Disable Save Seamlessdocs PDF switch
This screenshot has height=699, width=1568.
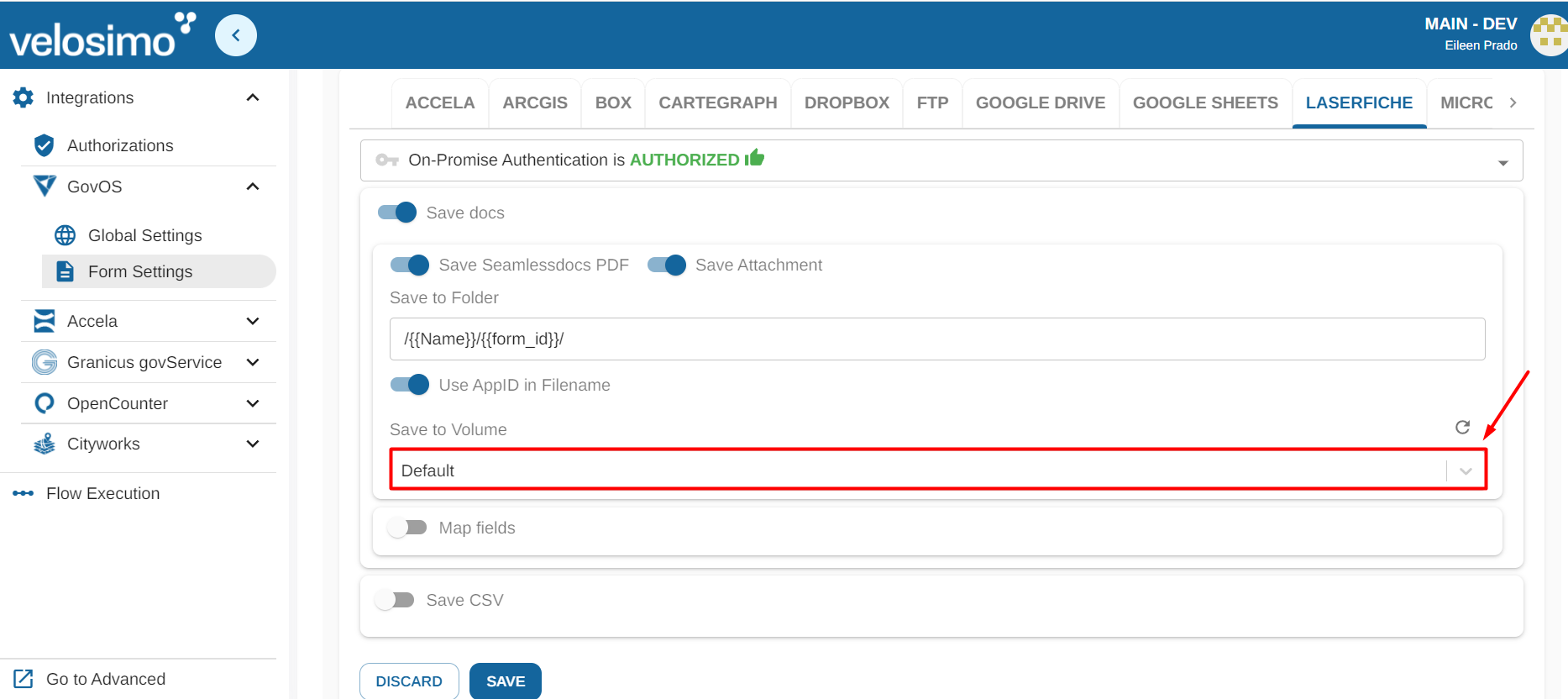tap(410, 265)
